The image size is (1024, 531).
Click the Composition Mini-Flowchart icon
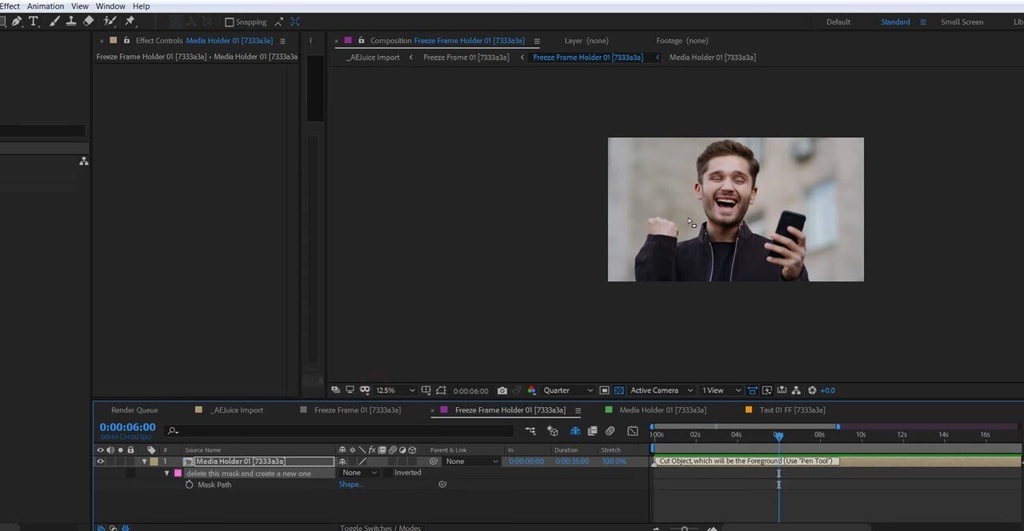[530, 431]
